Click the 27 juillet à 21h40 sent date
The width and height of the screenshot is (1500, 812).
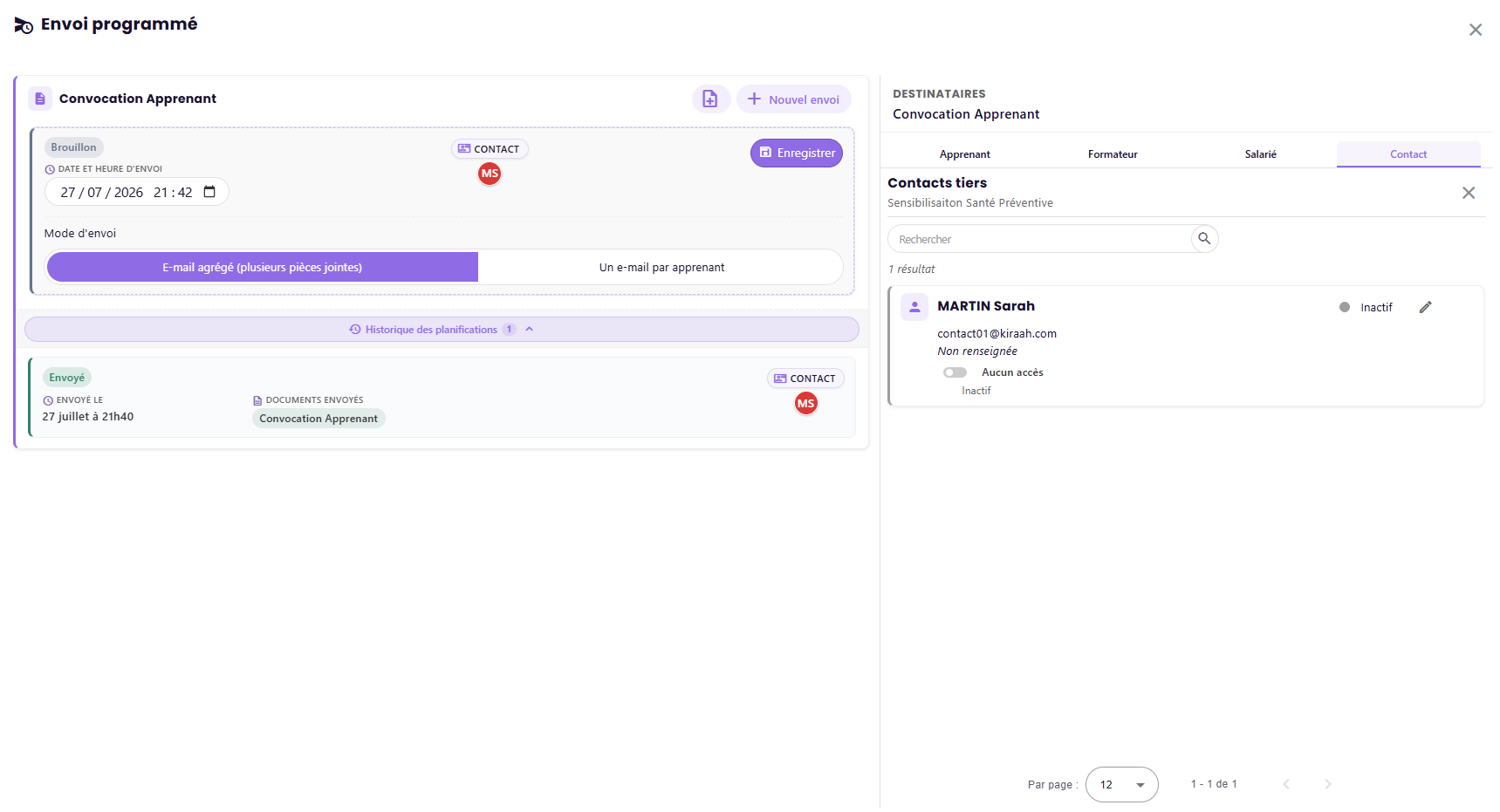(88, 417)
